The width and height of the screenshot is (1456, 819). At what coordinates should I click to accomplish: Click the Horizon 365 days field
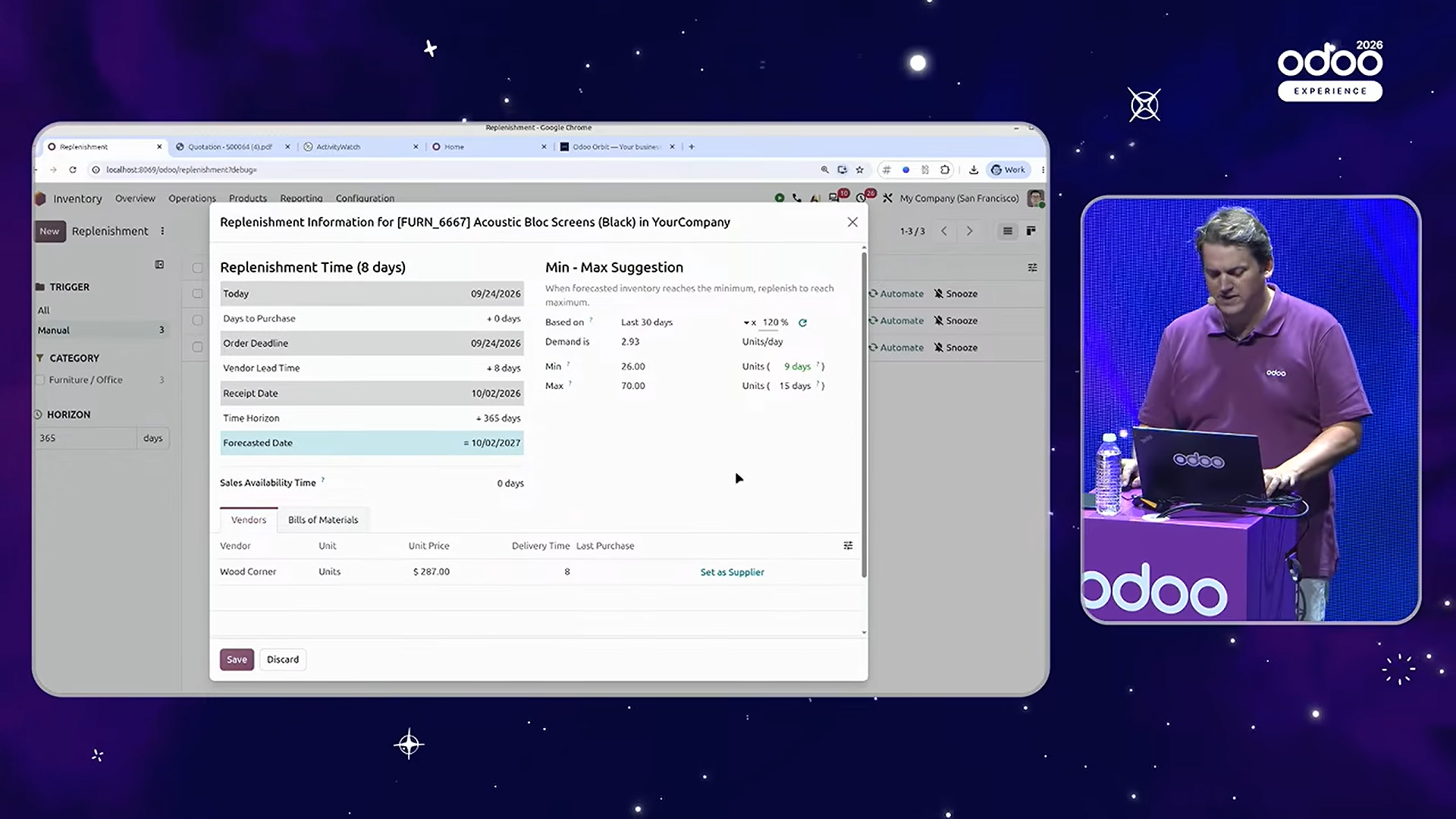pyautogui.click(x=86, y=438)
